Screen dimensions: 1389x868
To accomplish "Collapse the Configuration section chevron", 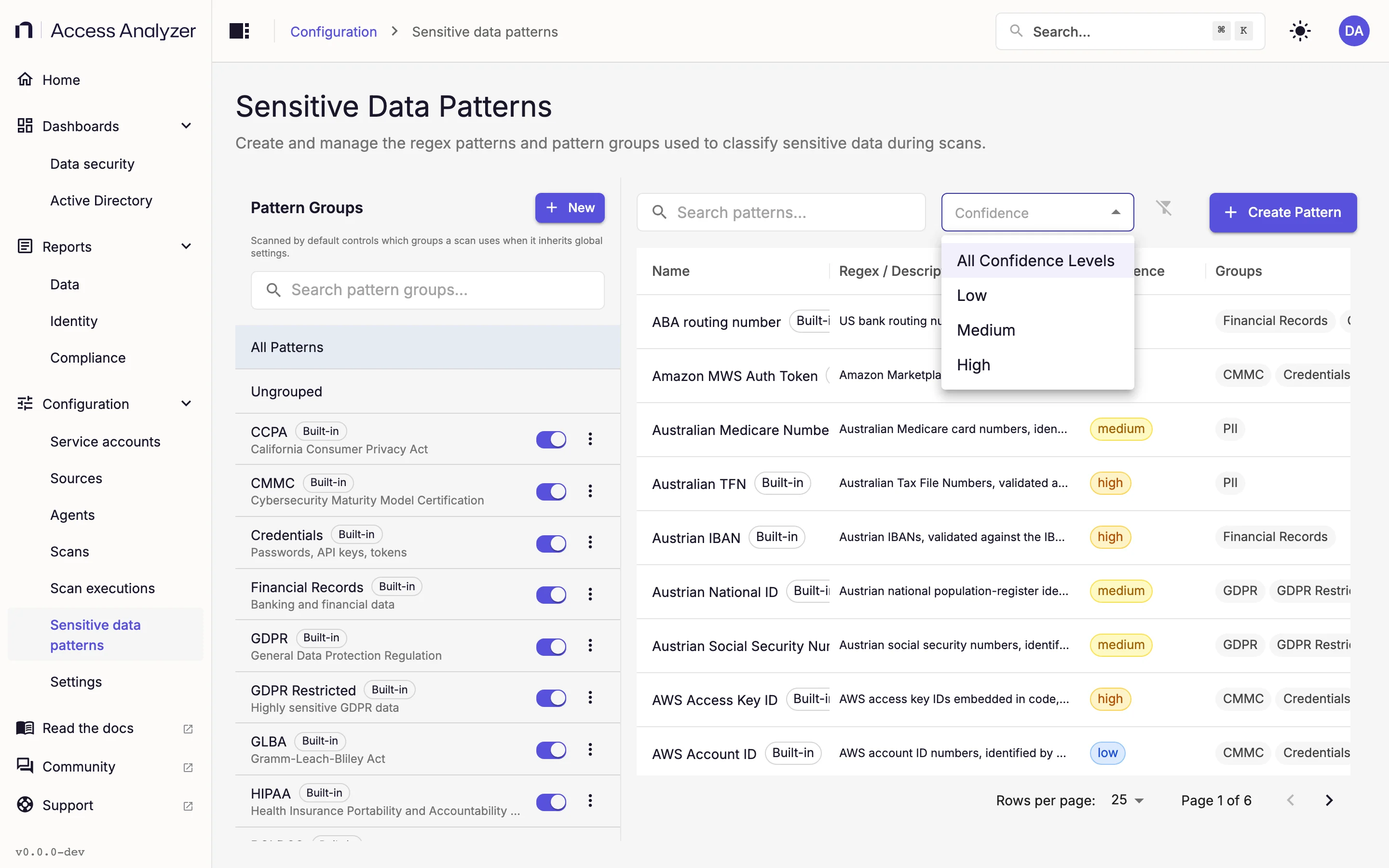I will pyautogui.click(x=186, y=404).
